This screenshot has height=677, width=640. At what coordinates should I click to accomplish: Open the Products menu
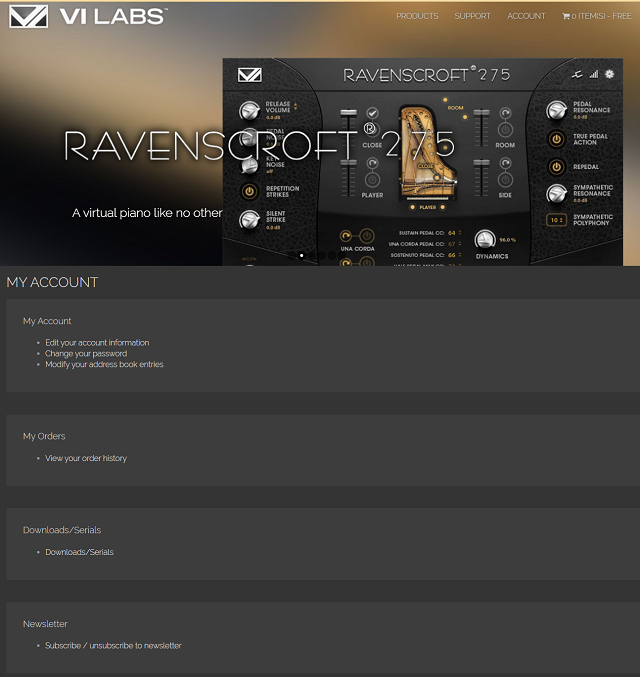click(417, 16)
